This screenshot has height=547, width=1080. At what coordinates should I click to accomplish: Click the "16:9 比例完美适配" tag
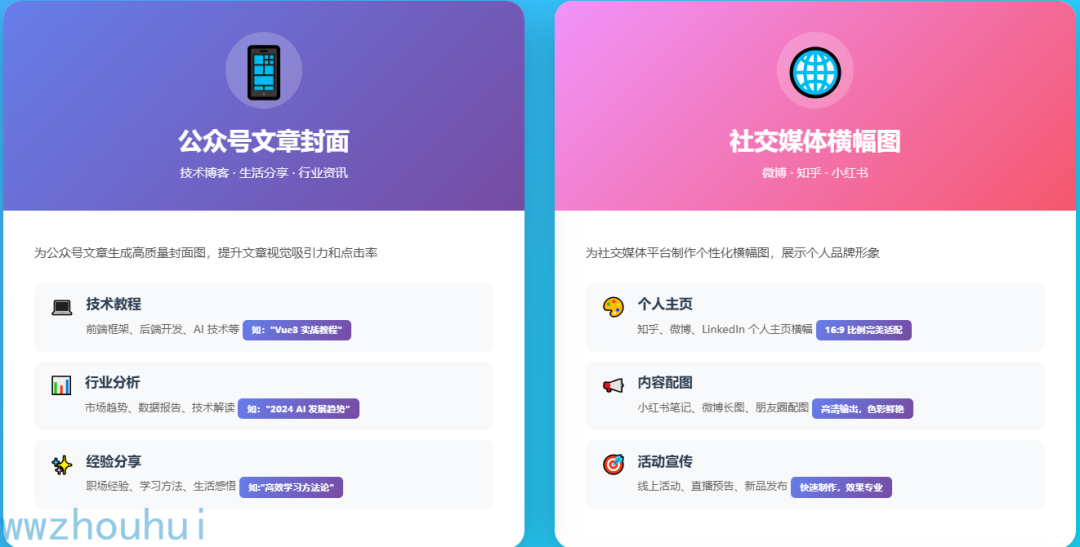pyautogui.click(x=864, y=330)
